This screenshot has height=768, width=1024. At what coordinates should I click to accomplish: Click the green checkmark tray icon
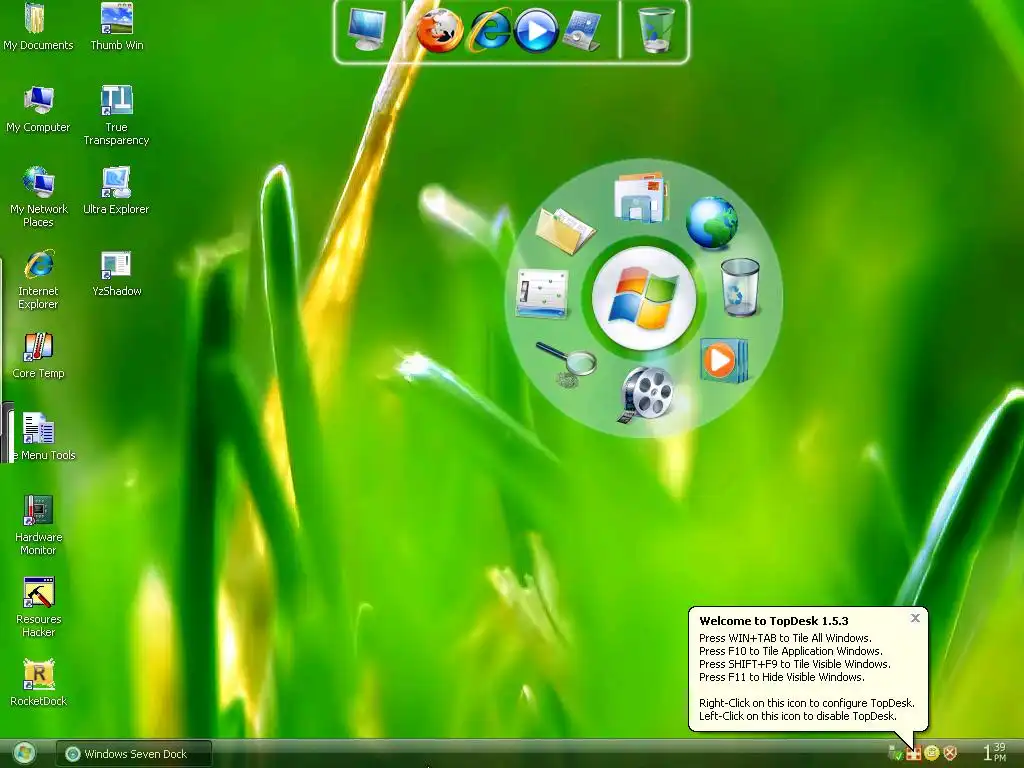click(895, 754)
